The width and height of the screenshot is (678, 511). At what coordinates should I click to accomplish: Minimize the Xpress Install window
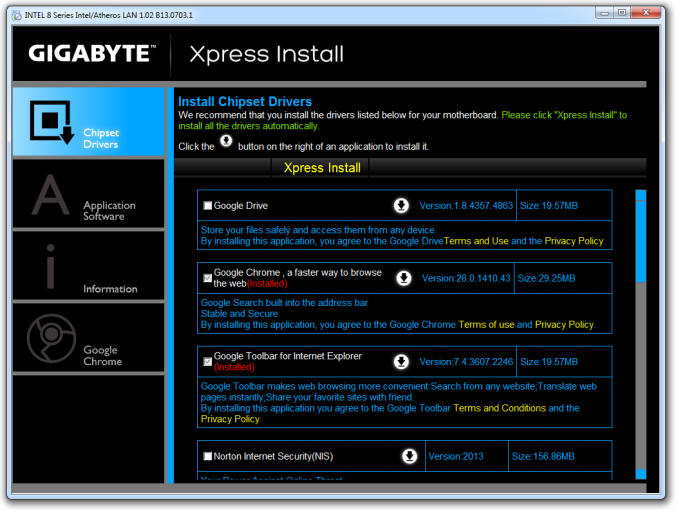click(604, 13)
